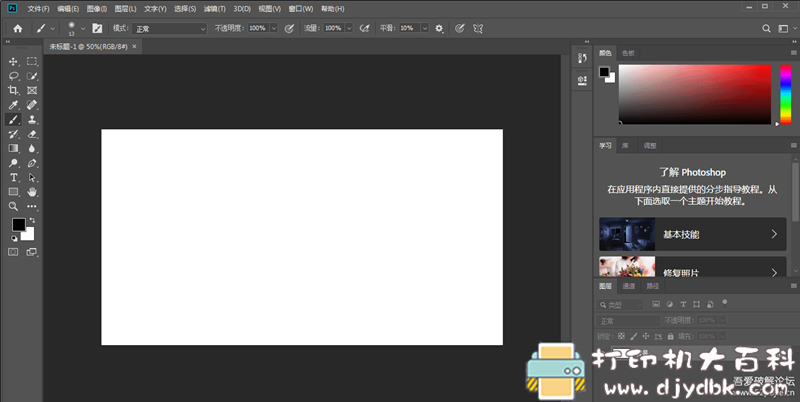Reset default foreground and background colors
Image resolution: width=800 pixels, height=402 pixels.
click(14, 238)
